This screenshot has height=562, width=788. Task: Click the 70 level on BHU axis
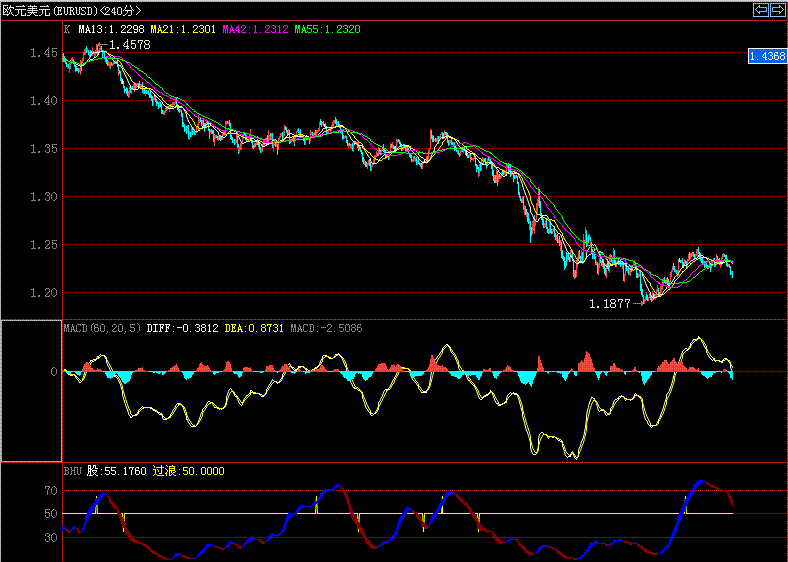point(50,491)
